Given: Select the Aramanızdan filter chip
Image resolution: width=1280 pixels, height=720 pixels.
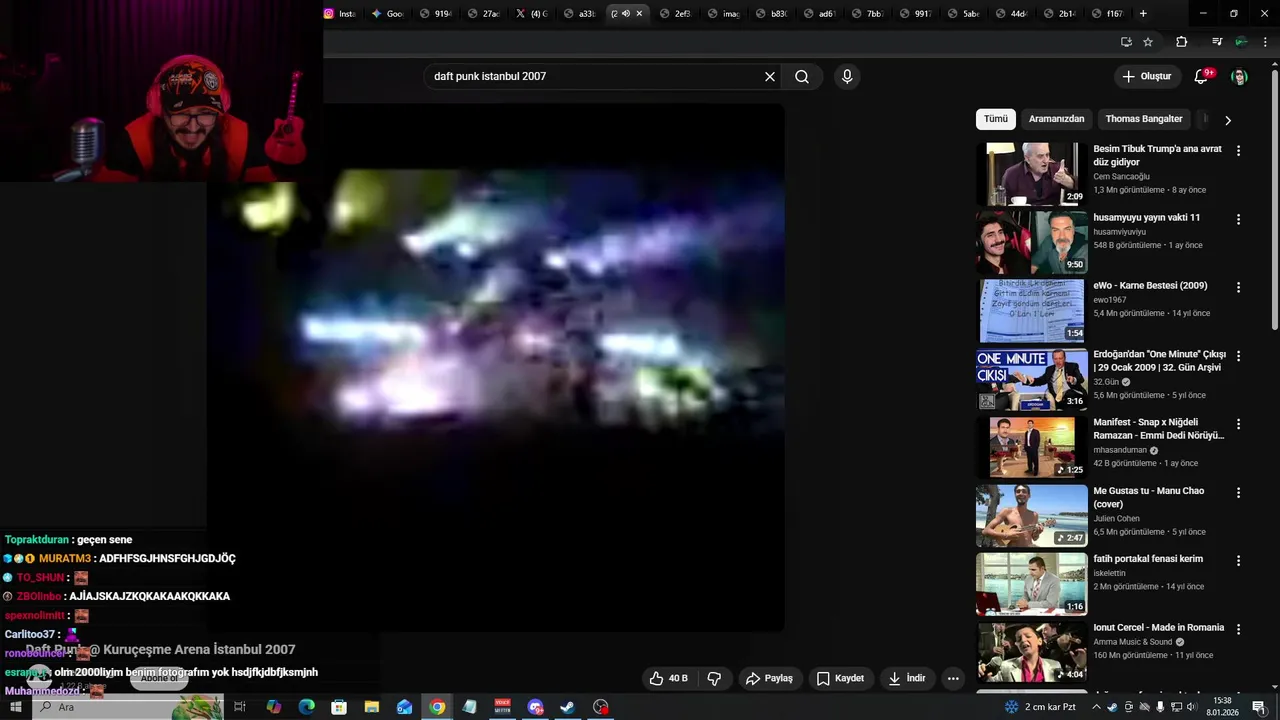Looking at the screenshot, I should pos(1056,119).
